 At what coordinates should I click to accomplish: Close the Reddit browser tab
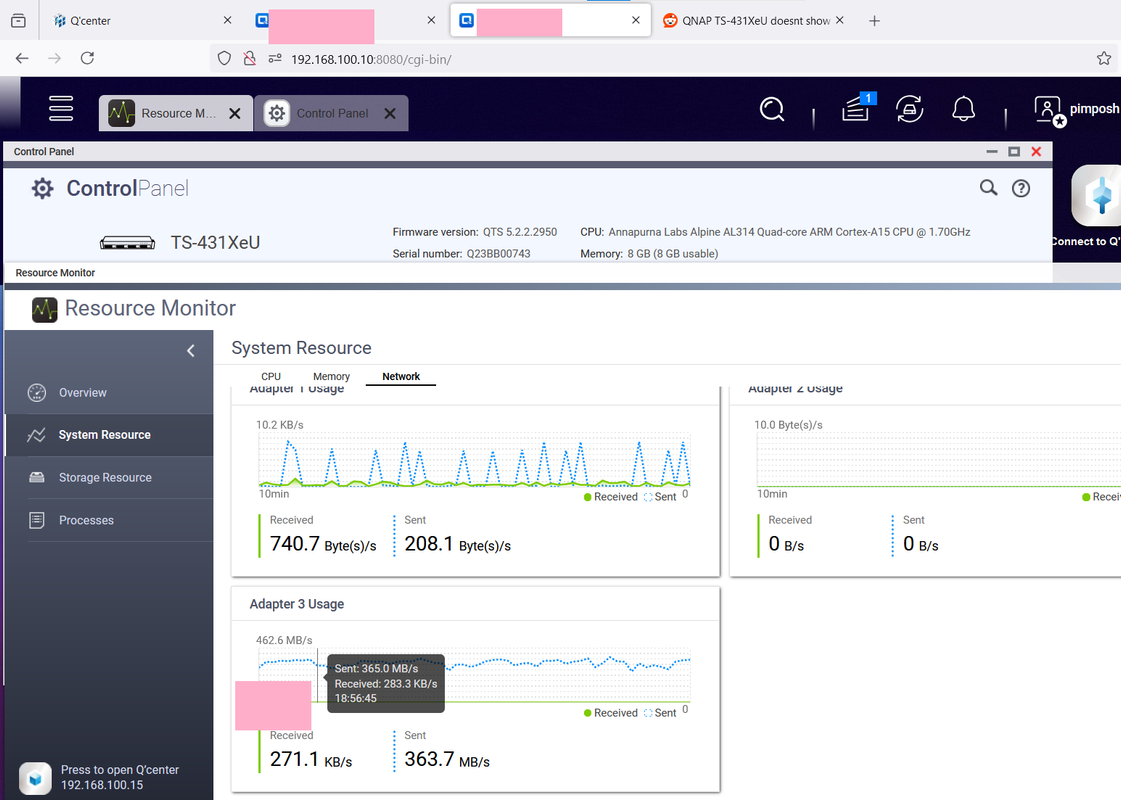[x=839, y=20]
